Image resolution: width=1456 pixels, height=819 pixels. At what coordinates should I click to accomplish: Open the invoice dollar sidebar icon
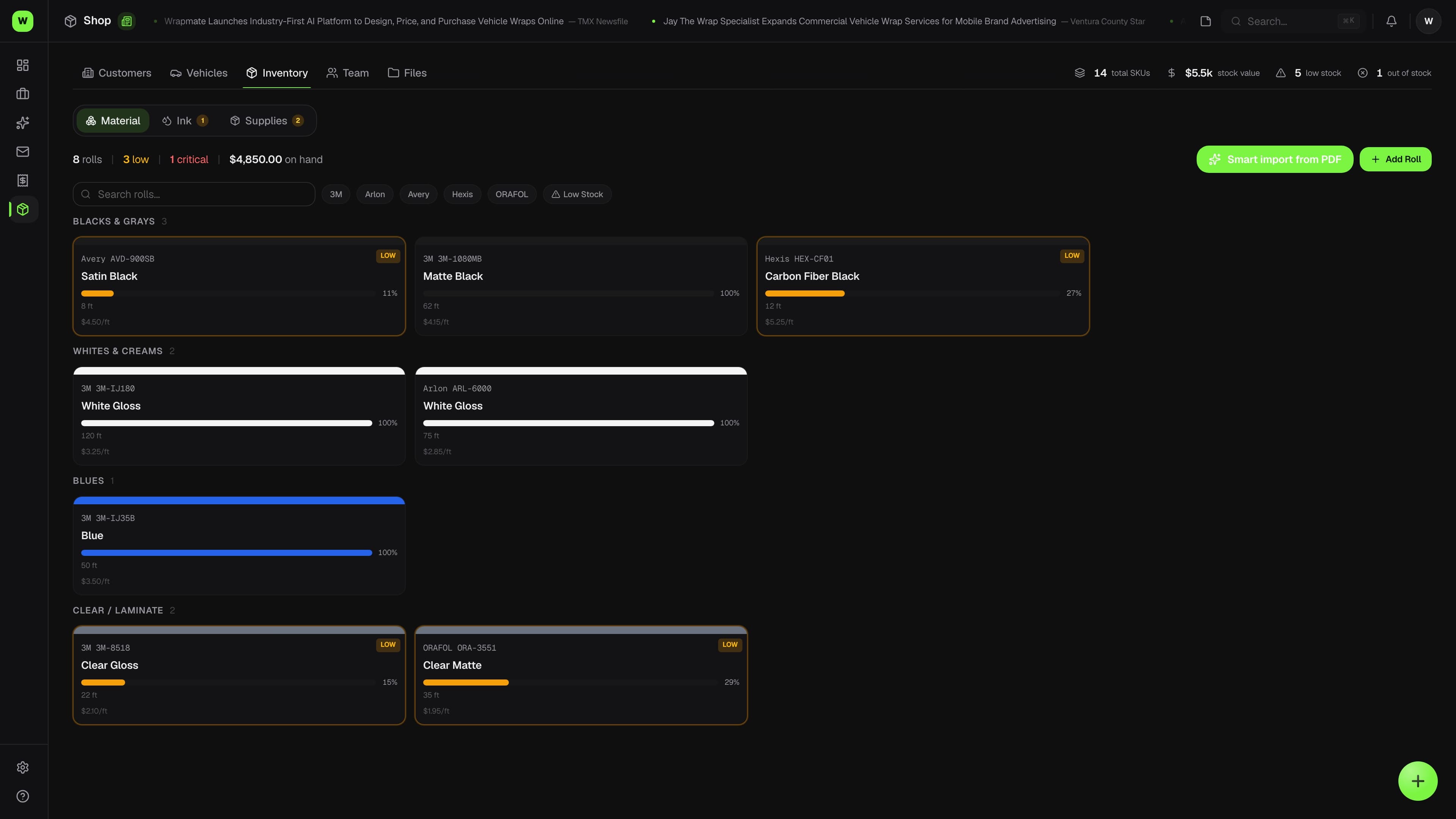point(23,180)
